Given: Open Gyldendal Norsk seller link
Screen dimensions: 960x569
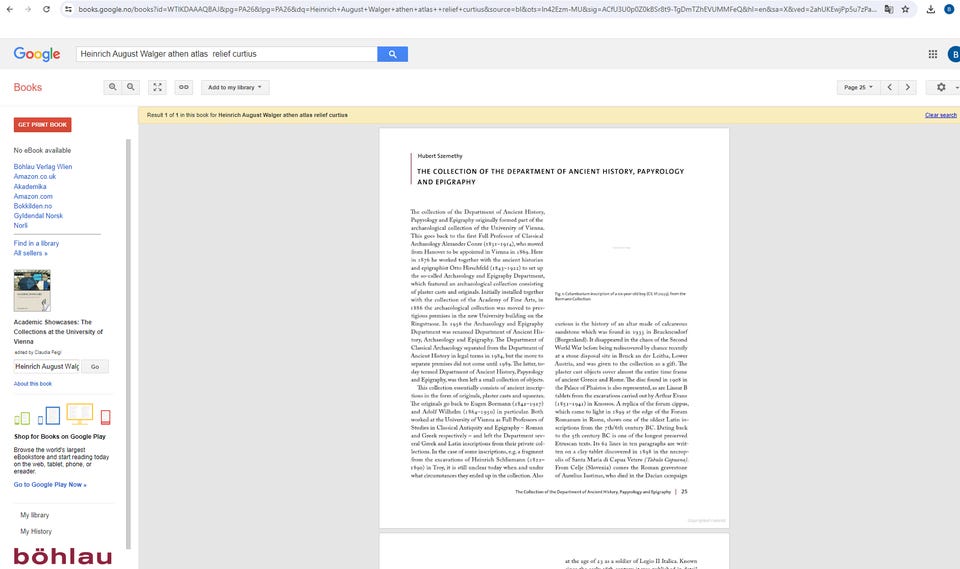Looking at the screenshot, I should [38, 216].
